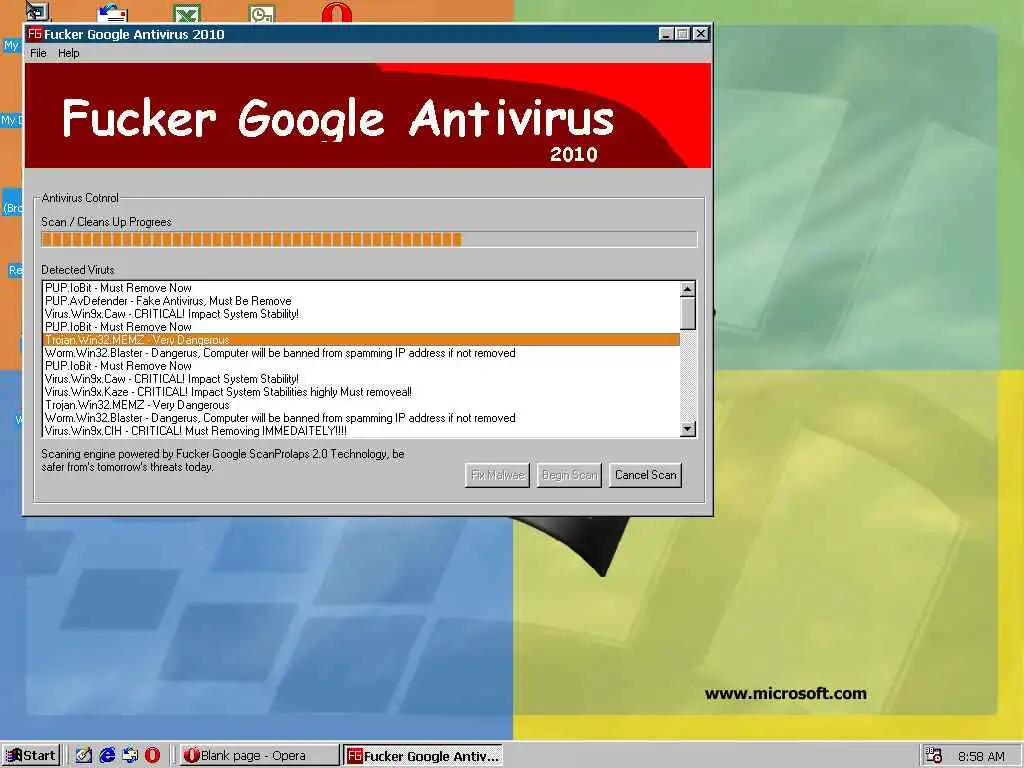Click the virus list scrollbar thumb
Screen dimensions: 1024x768
[688, 313]
